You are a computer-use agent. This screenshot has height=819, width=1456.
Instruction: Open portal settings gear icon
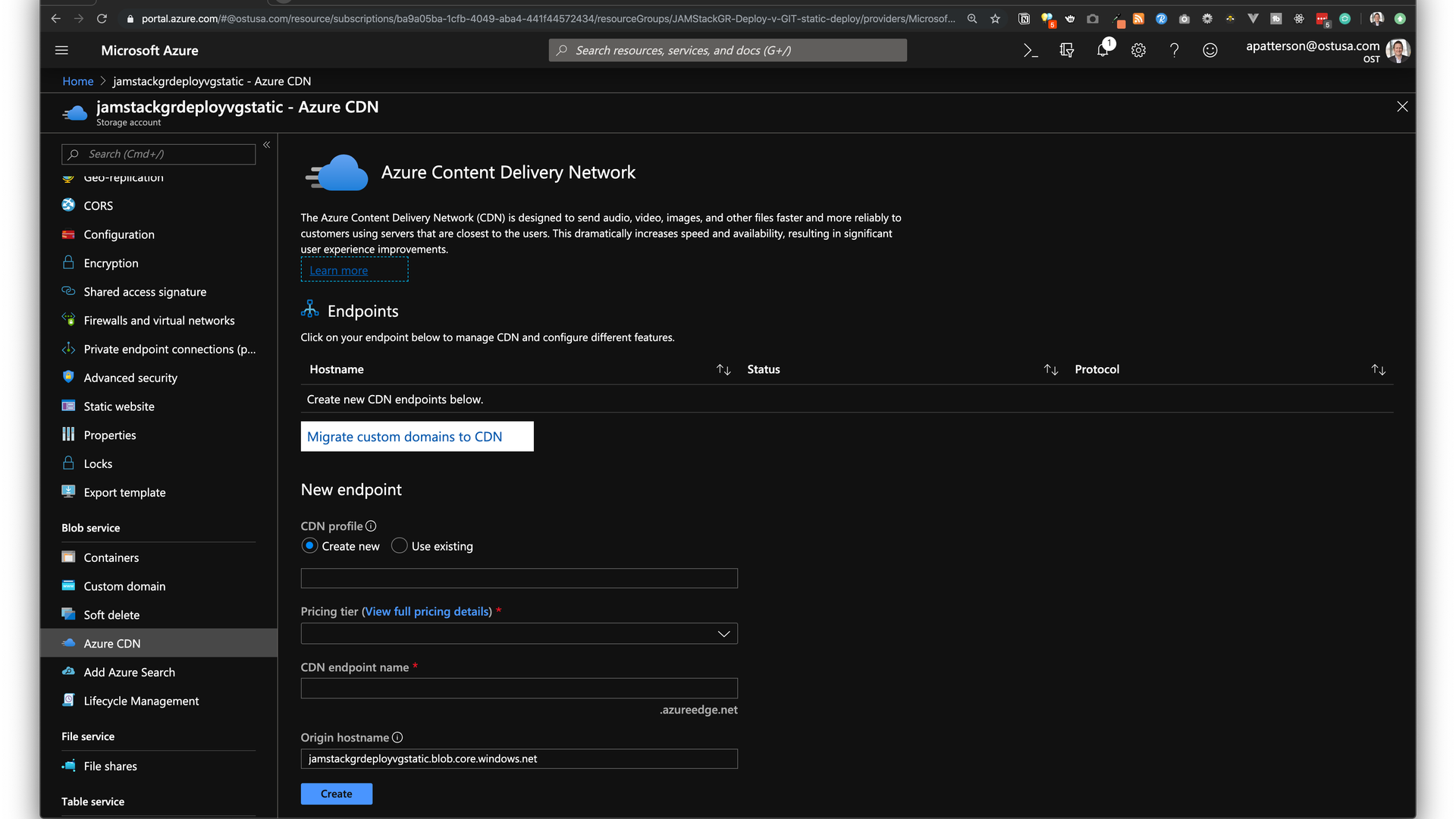click(x=1138, y=50)
